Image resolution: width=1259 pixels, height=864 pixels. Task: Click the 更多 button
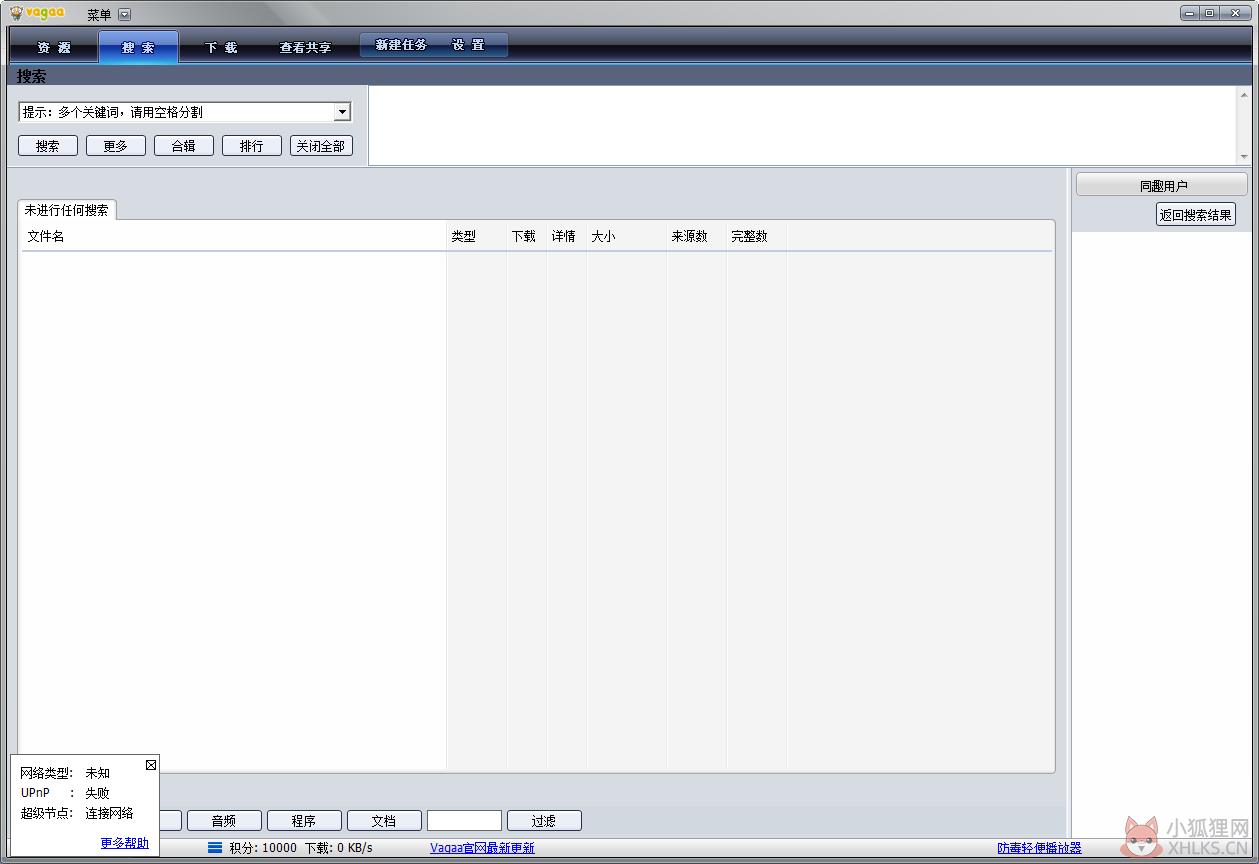coord(116,146)
